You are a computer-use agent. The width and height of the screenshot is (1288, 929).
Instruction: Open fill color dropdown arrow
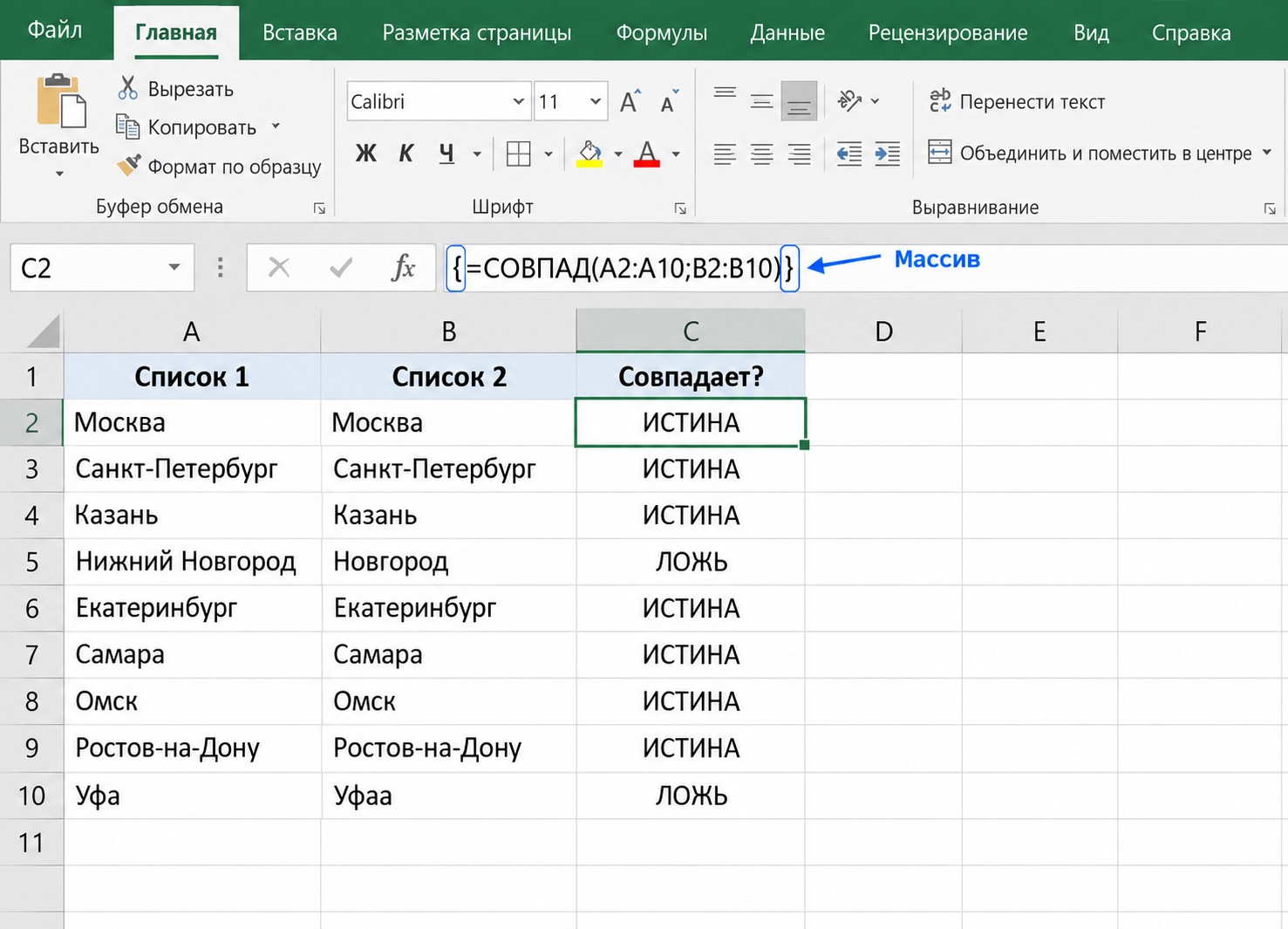(x=618, y=154)
